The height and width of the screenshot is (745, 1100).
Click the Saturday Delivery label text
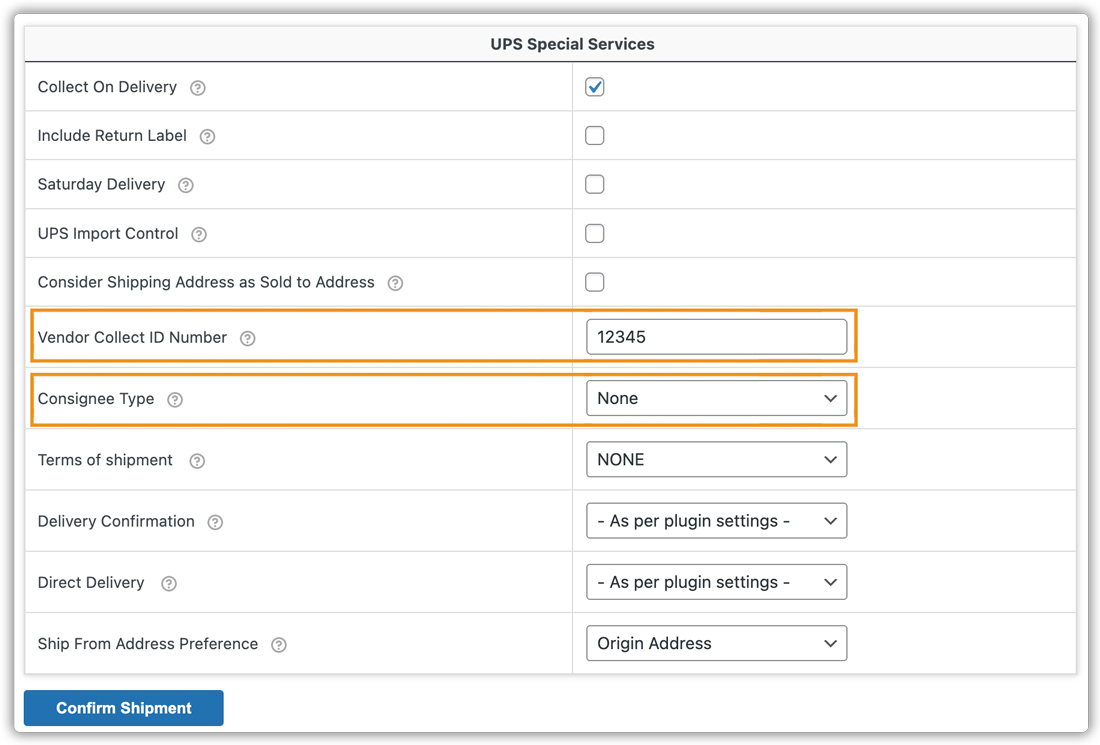click(x=102, y=184)
